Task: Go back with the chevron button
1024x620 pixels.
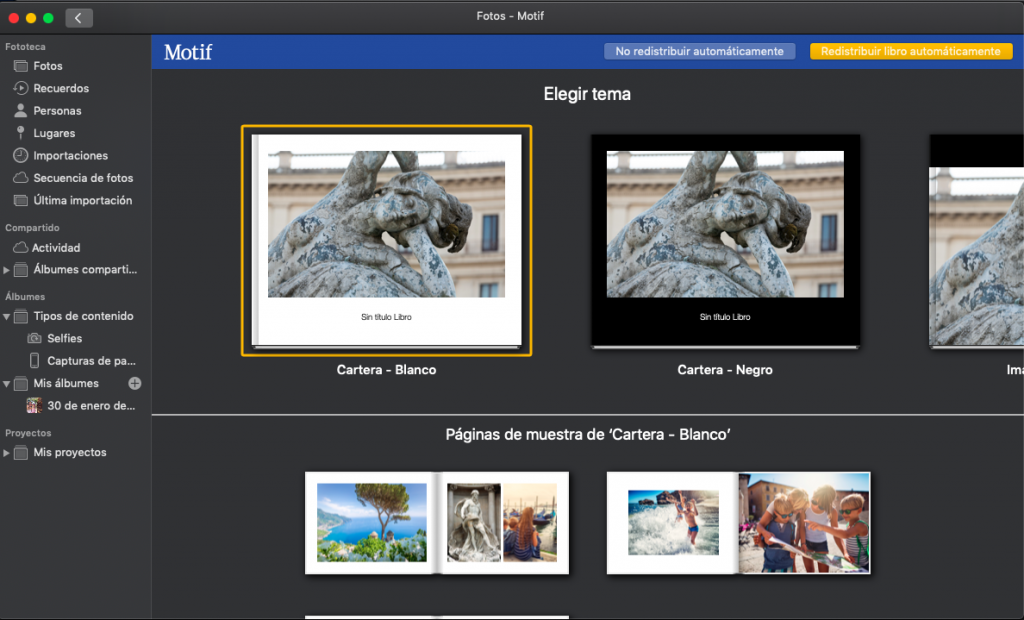Action: tap(79, 18)
